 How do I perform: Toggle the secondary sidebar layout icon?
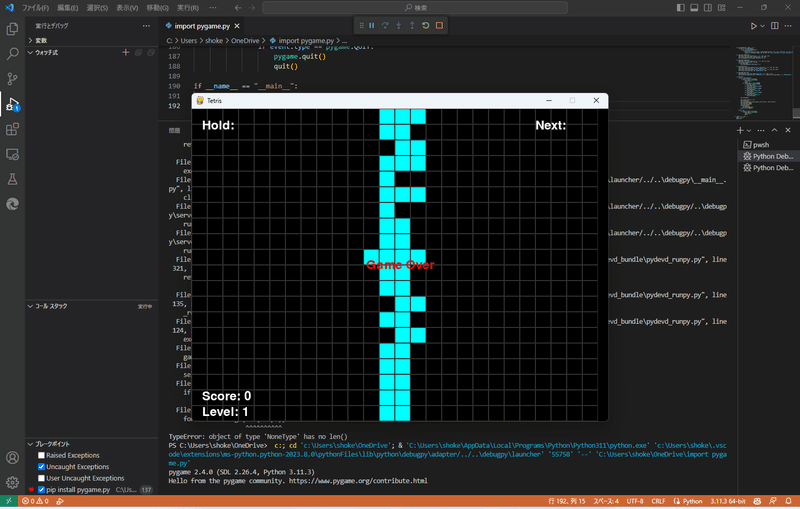point(708,8)
